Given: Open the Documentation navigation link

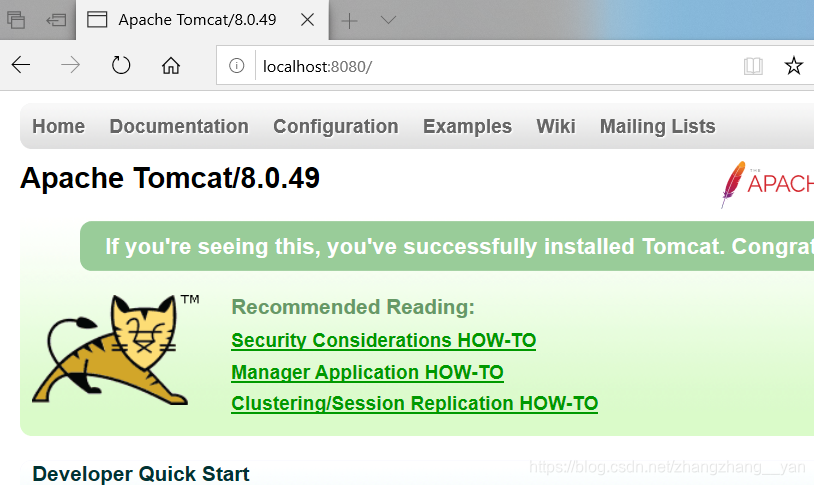Looking at the screenshot, I should coord(179,126).
